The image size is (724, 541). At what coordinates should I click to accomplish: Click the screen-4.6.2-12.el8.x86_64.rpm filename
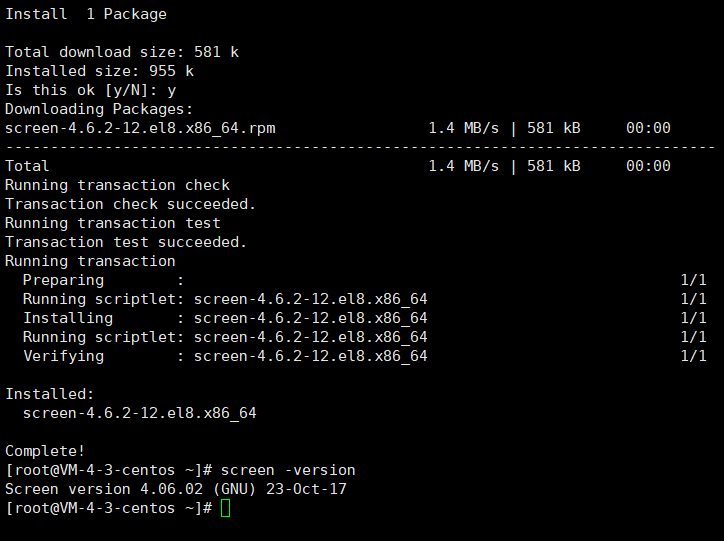coord(140,128)
